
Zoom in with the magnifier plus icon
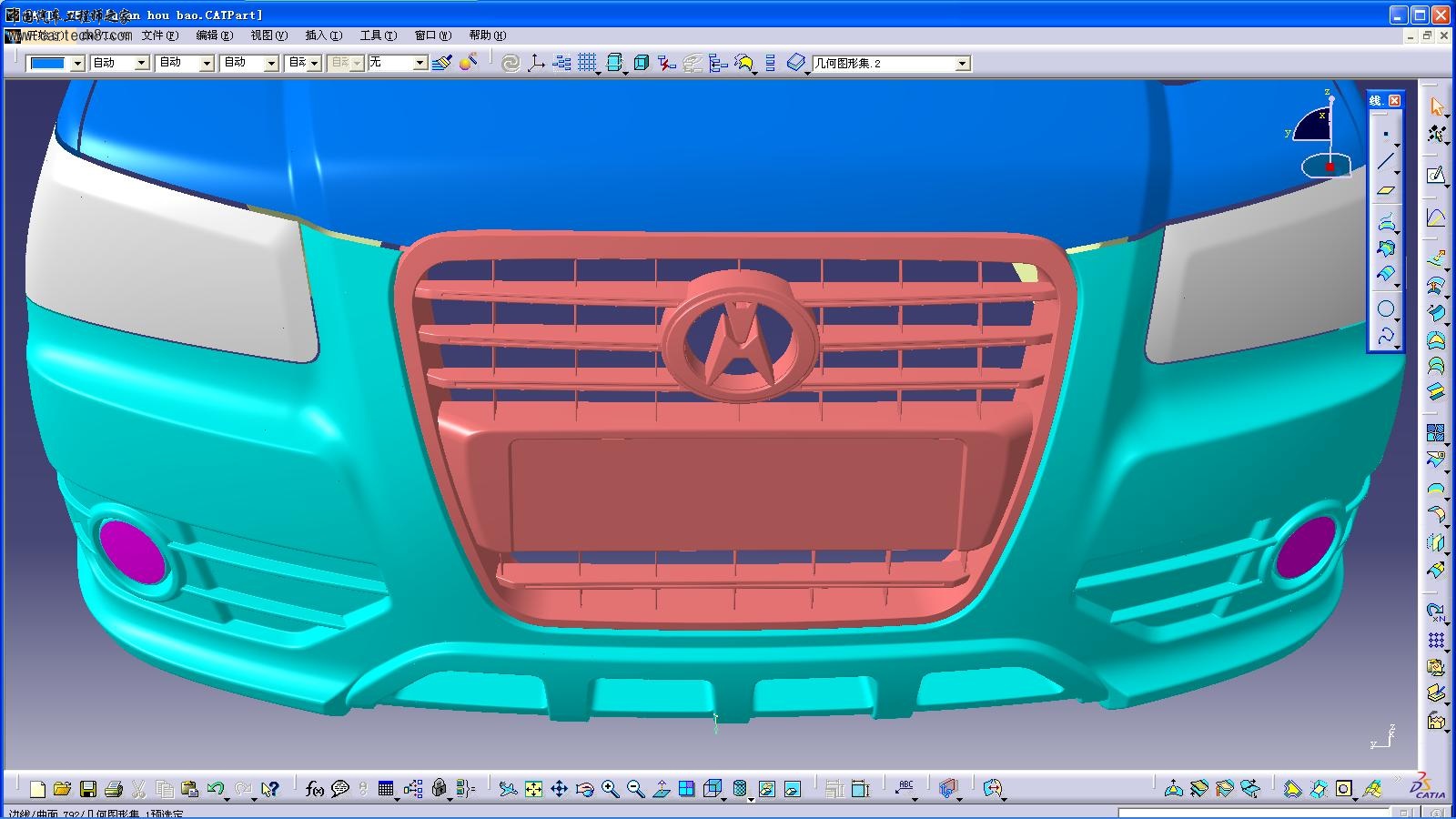610,789
